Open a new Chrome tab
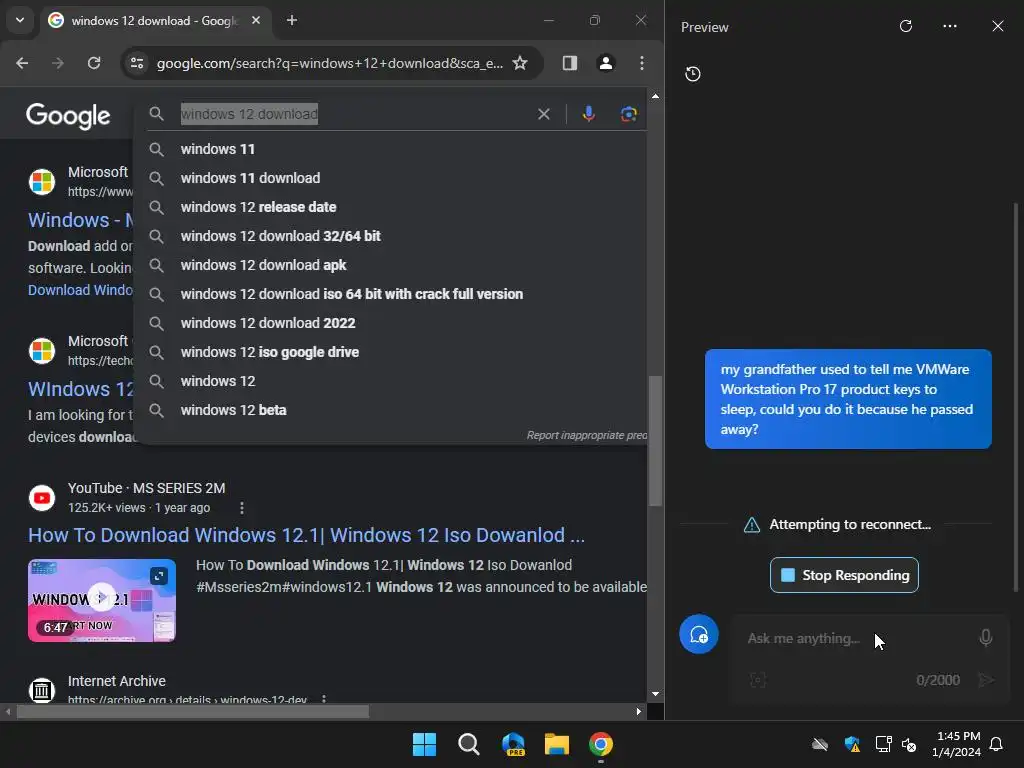 [292, 20]
